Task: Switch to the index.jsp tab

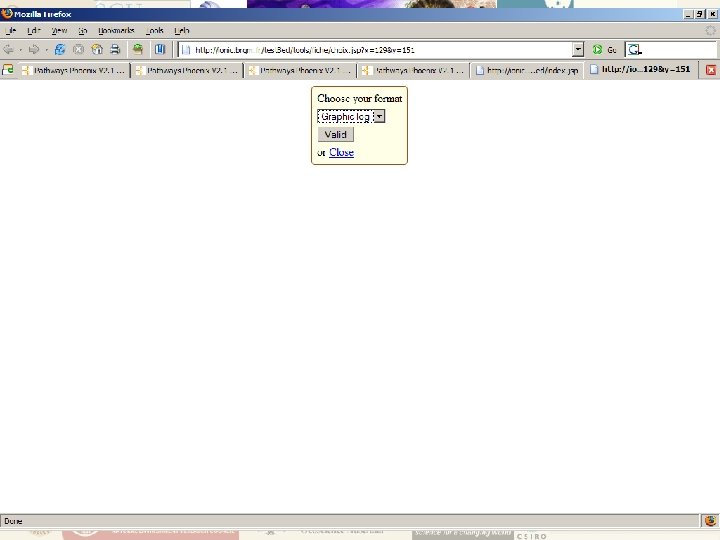Action: click(527, 70)
